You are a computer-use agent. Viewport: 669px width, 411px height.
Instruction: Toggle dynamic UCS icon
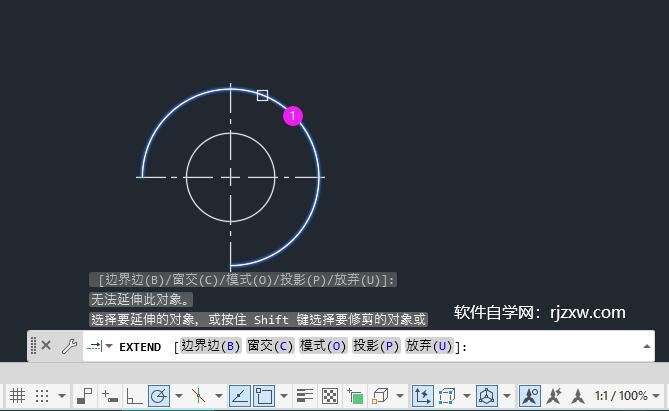coord(422,396)
